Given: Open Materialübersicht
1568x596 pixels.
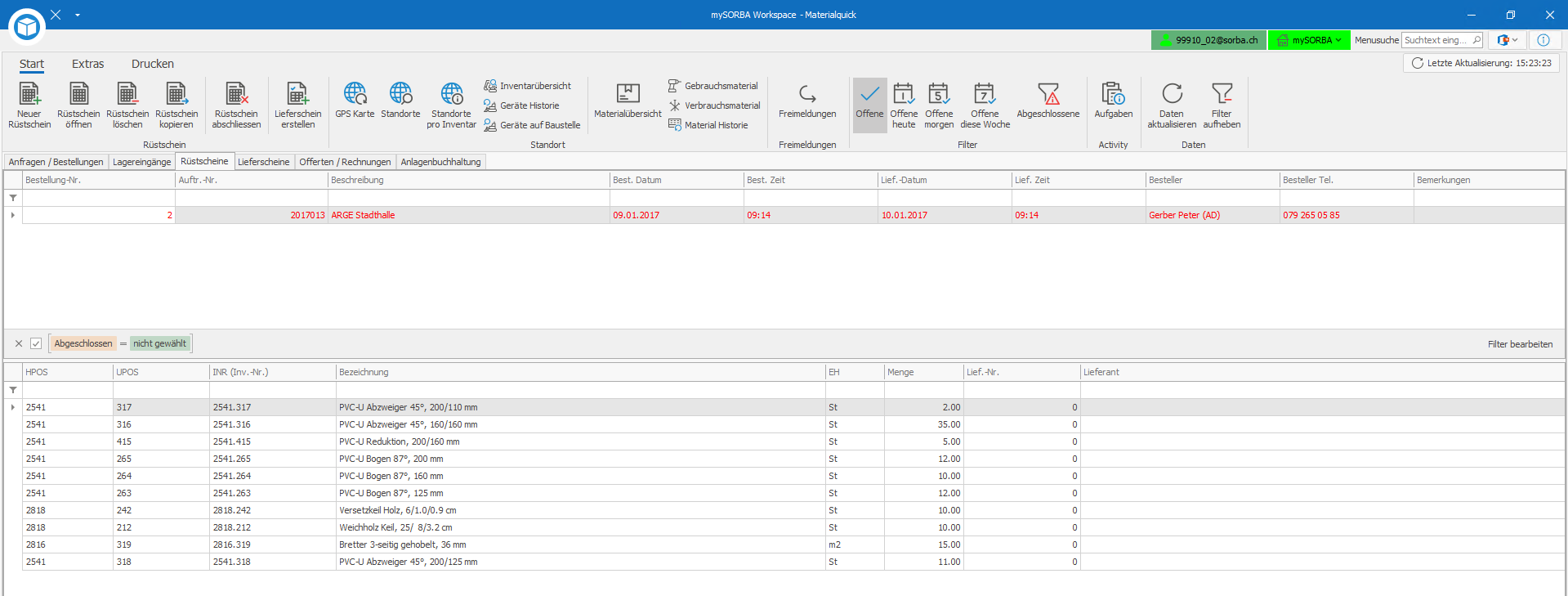Looking at the screenshot, I should [x=628, y=101].
